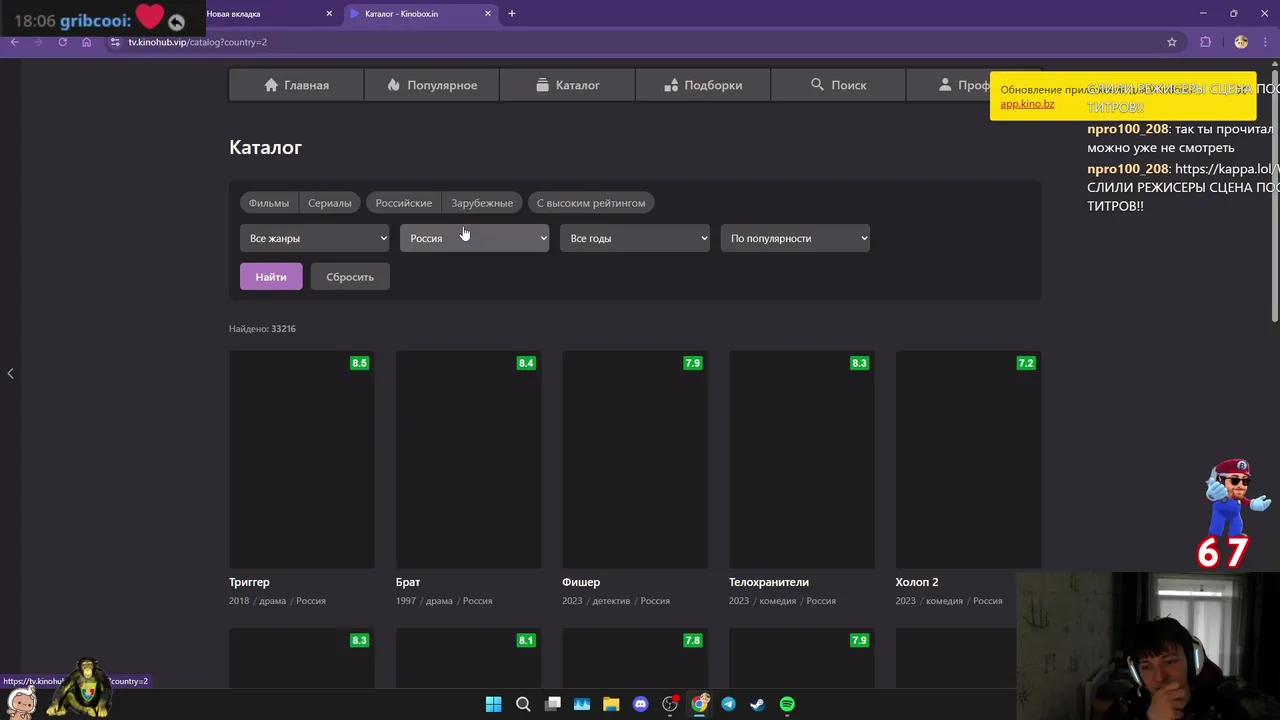This screenshot has height=720, width=1280.
Task: Open the Главная home nav item
Action: (x=296, y=85)
